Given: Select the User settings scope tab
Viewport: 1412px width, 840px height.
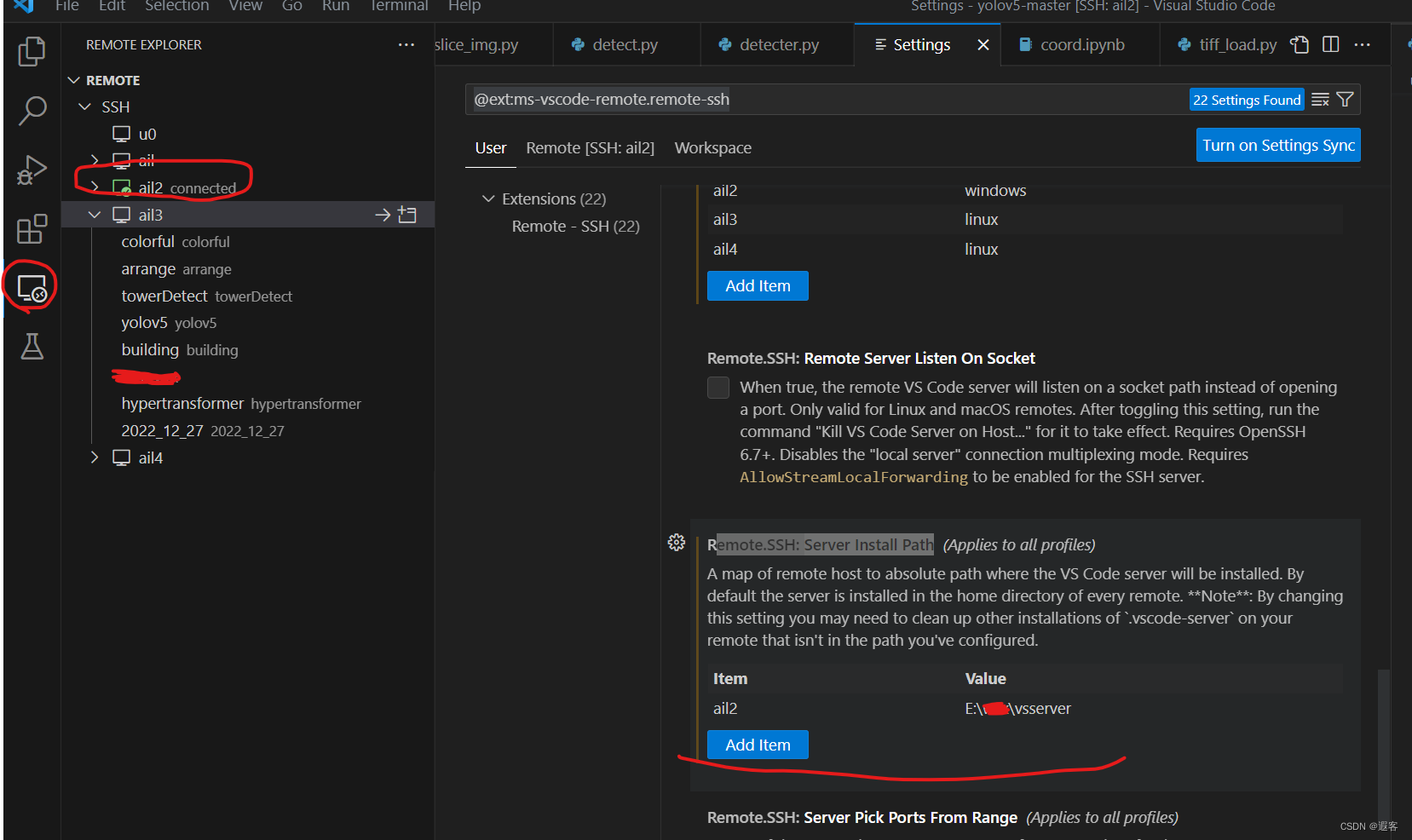Looking at the screenshot, I should tap(491, 147).
